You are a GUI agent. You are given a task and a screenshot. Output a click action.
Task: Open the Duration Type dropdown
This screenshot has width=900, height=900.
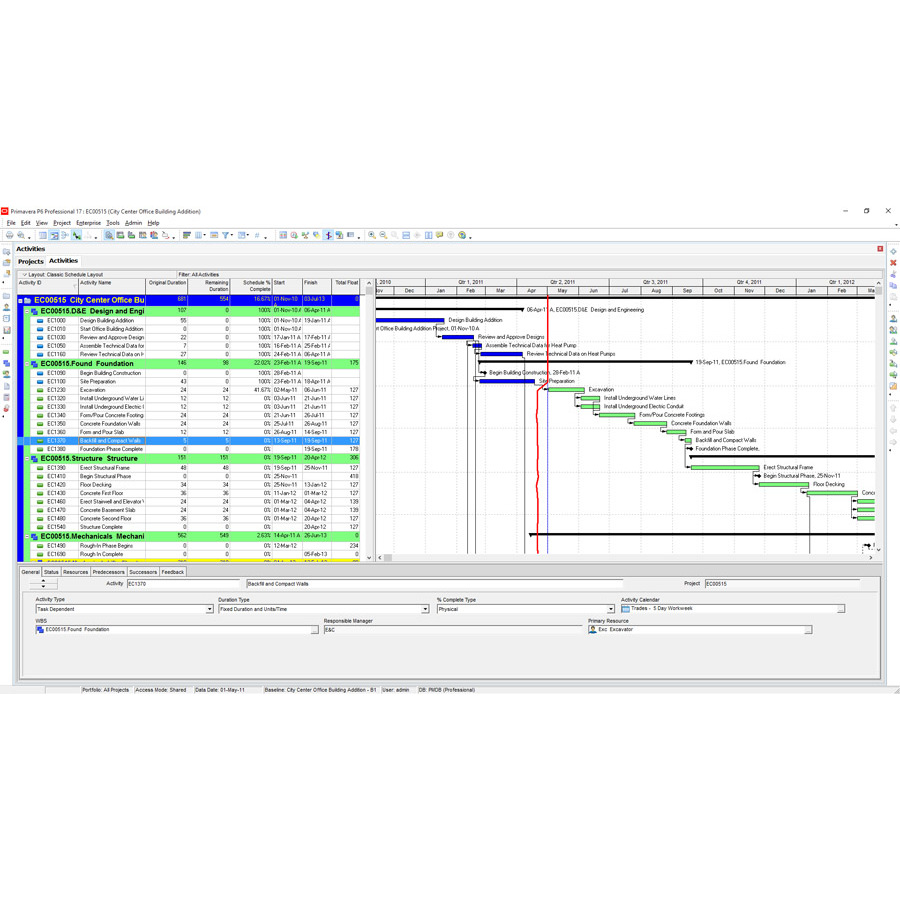[x=425, y=608]
